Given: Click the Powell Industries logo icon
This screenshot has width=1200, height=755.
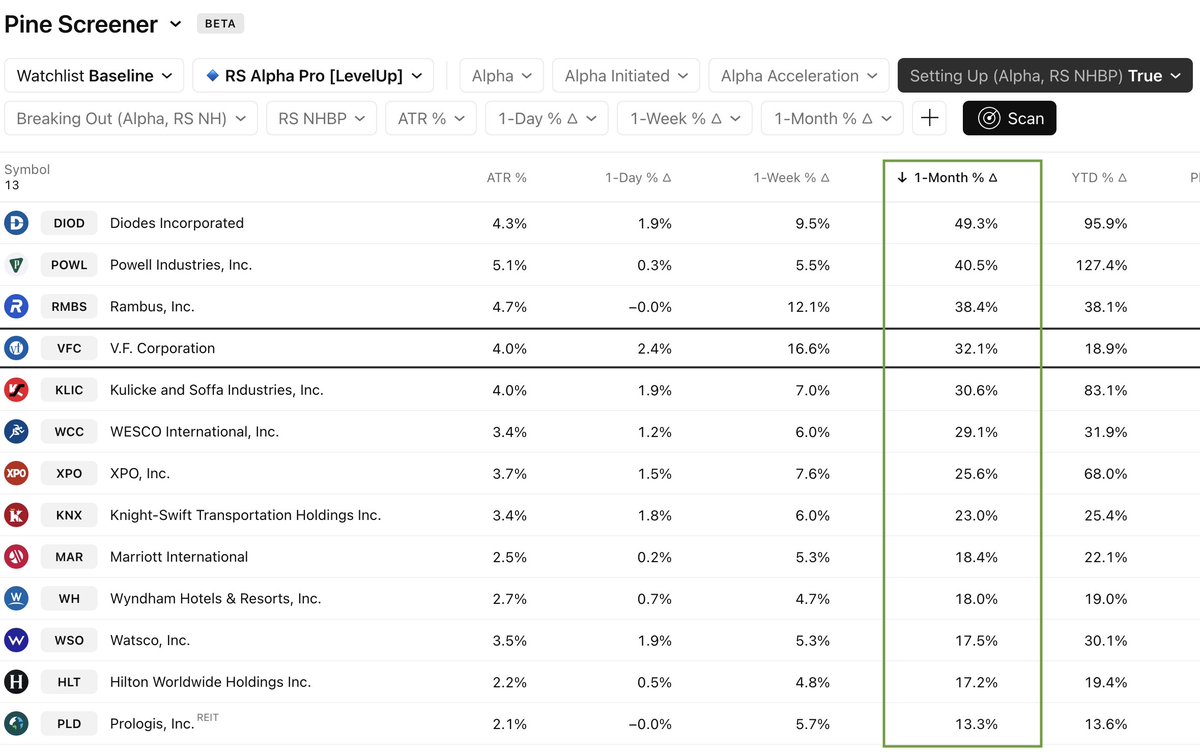Looking at the screenshot, I should click(x=16, y=265).
